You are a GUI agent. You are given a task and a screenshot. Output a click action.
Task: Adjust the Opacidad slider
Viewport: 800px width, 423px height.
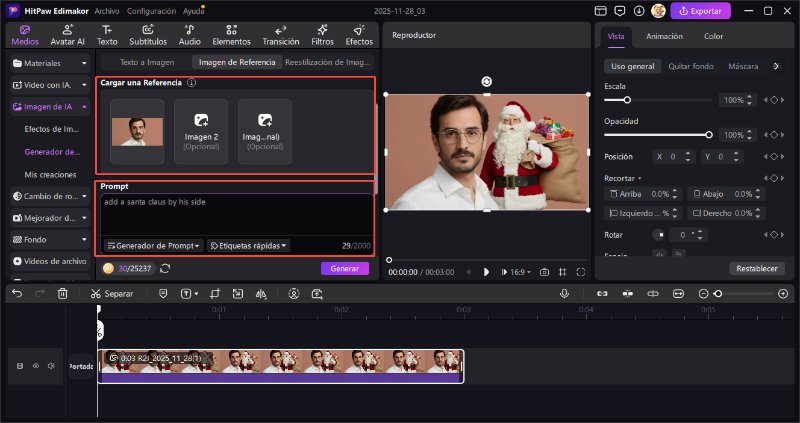click(x=658, y=135)
